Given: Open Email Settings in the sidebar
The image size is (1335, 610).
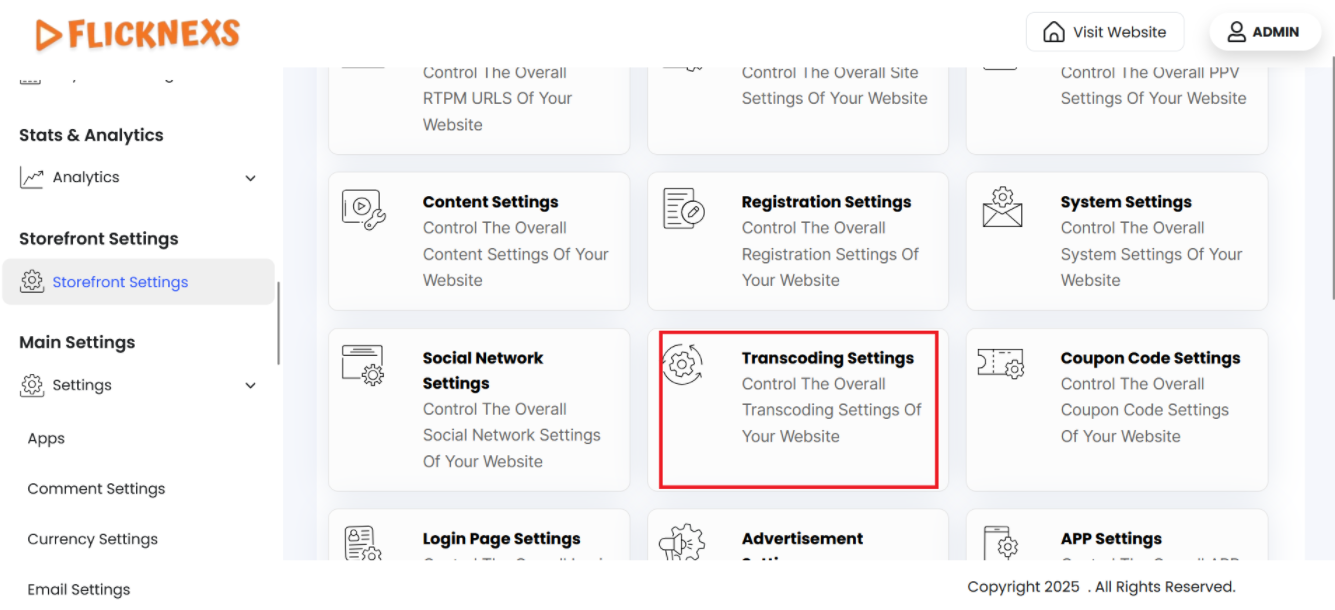Looking at the screenshot, I should tap(79, 589).
